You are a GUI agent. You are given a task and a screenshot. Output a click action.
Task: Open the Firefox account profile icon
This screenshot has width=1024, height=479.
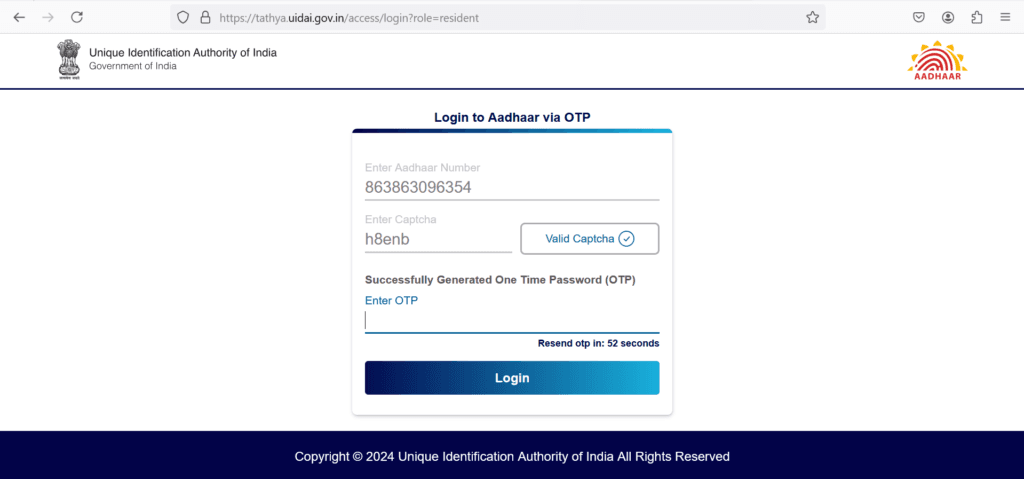coord(948,18)
